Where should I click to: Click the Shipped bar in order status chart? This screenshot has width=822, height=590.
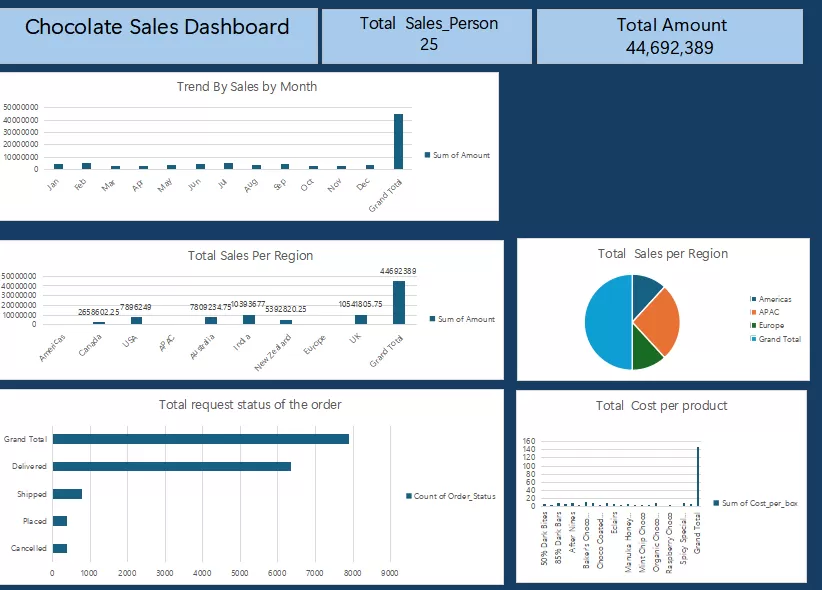coord(67,494)
